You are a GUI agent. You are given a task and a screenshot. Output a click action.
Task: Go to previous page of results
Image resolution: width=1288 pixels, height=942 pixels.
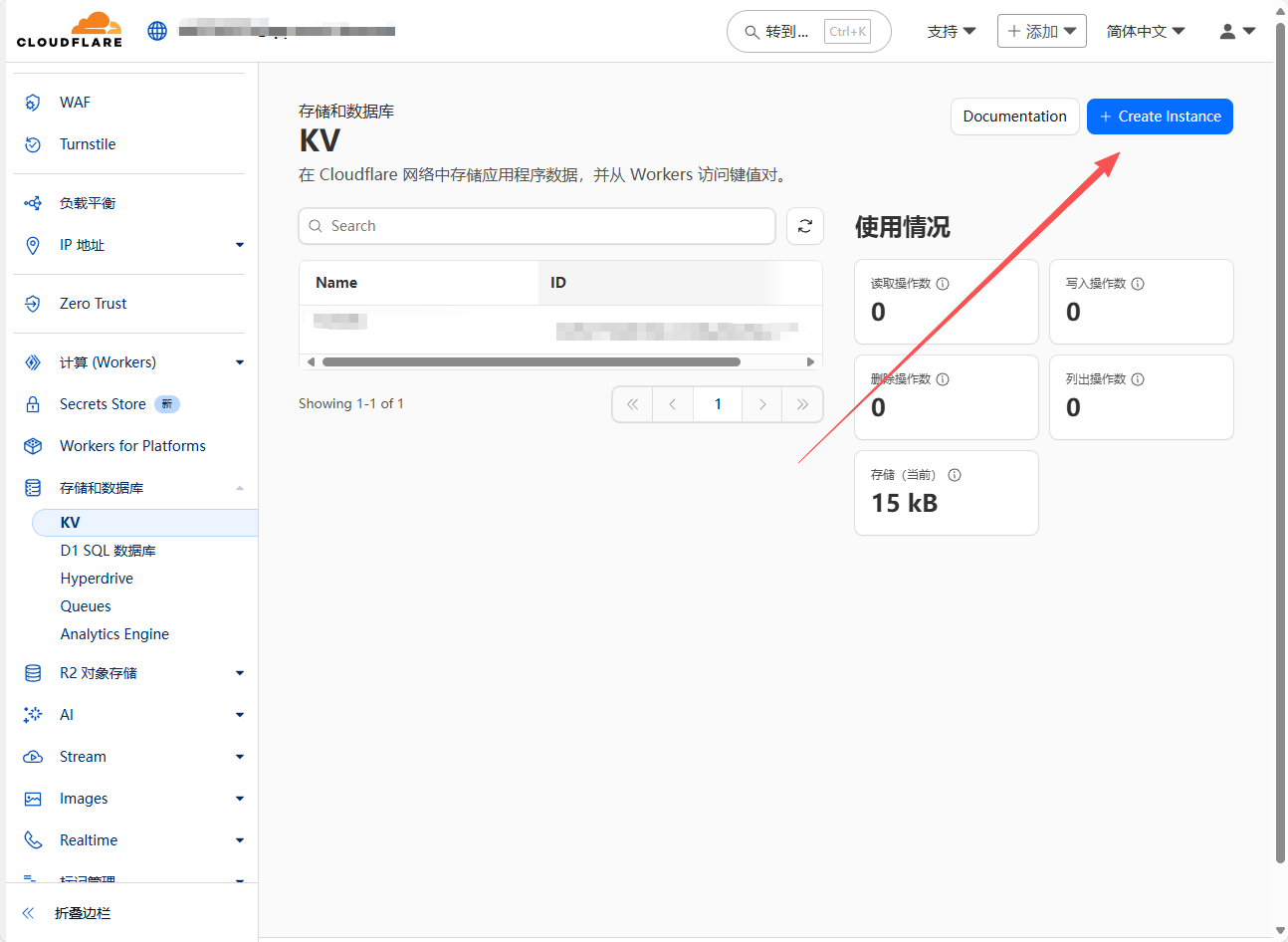point(673,404)
